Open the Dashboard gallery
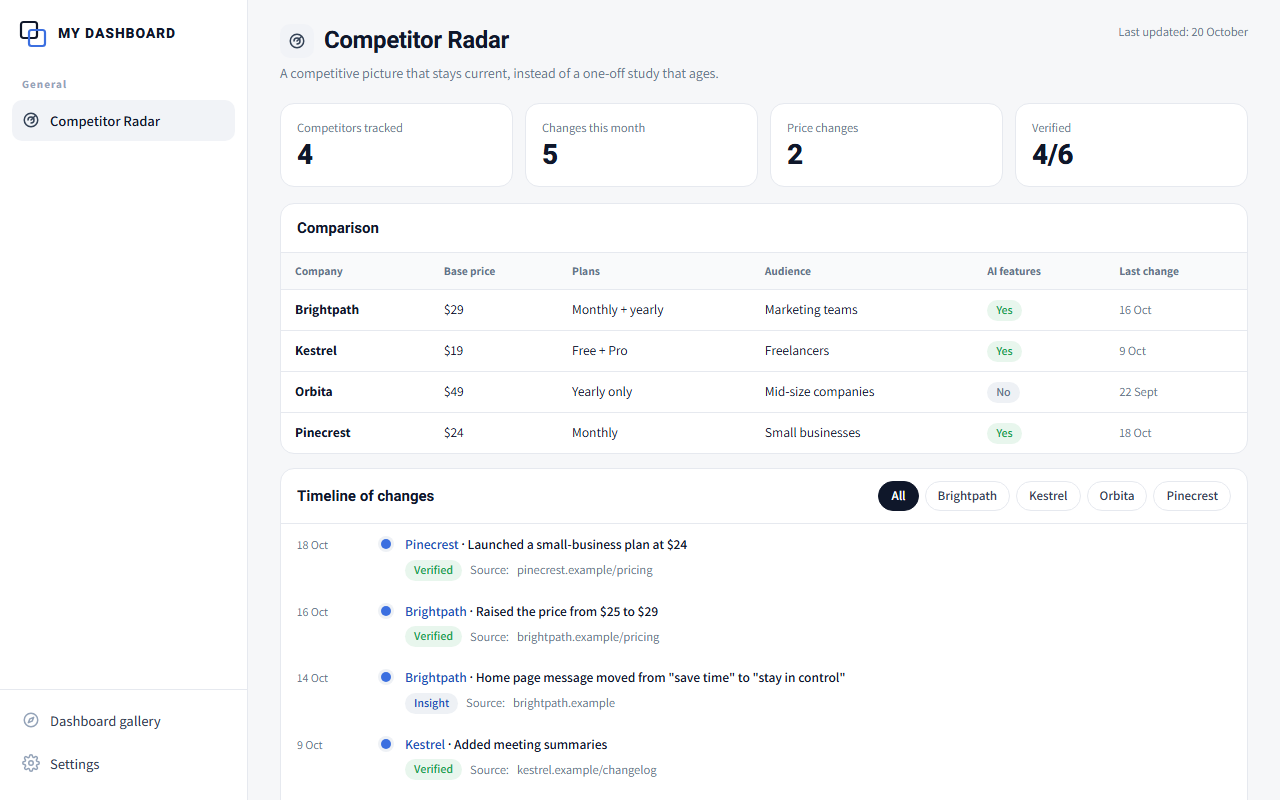This screenshot has width=1280, height=800. (123, 721)
